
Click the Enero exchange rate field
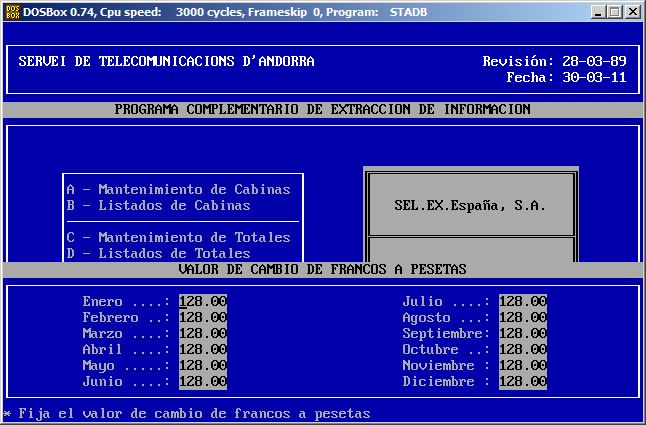tap(203, 301)
